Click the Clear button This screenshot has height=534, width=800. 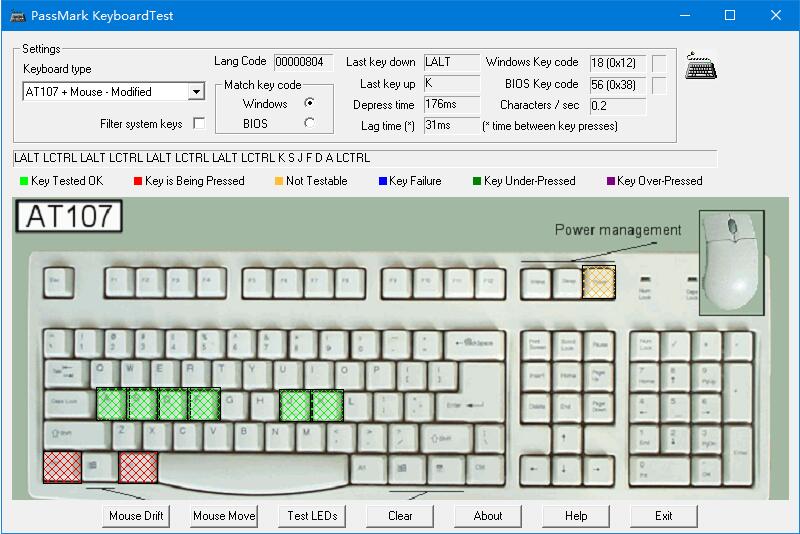point(400,516)
